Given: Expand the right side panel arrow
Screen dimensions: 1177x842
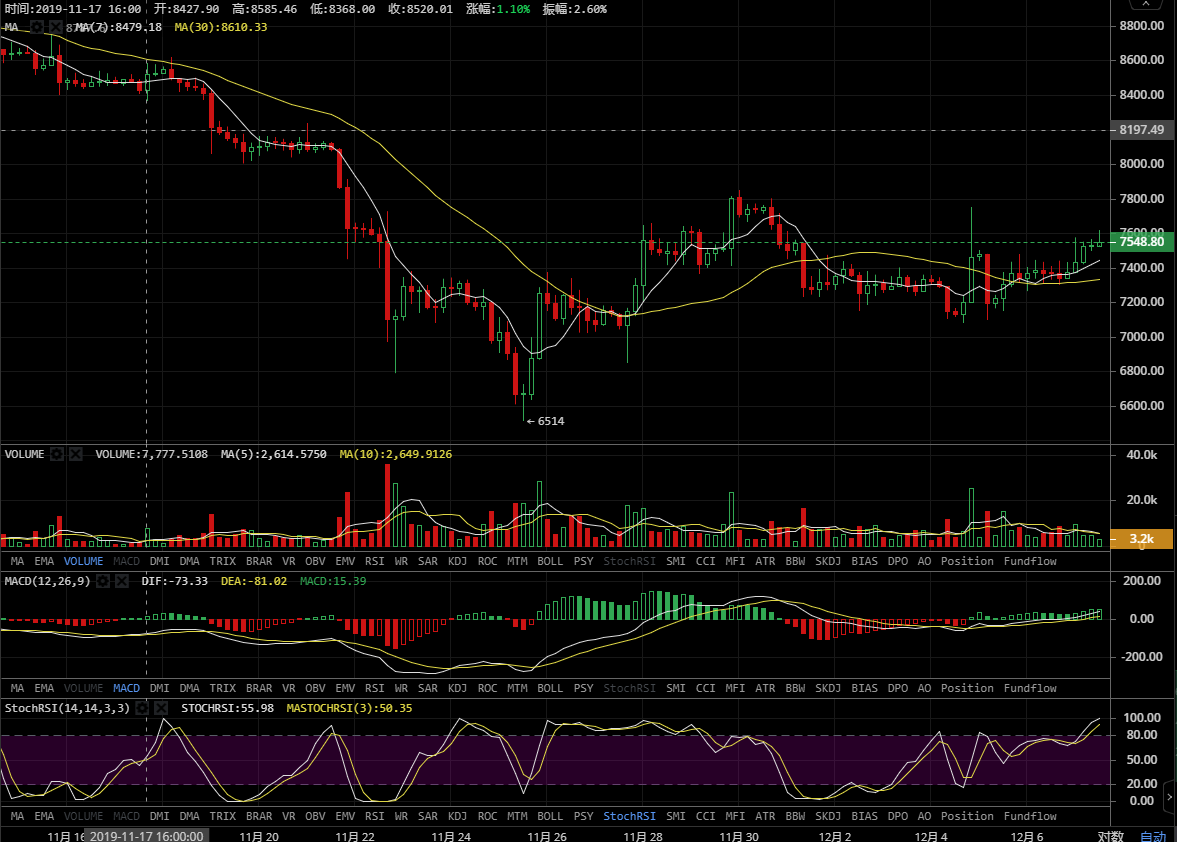Looking at the screenshot, I should tap(1170, 797).
